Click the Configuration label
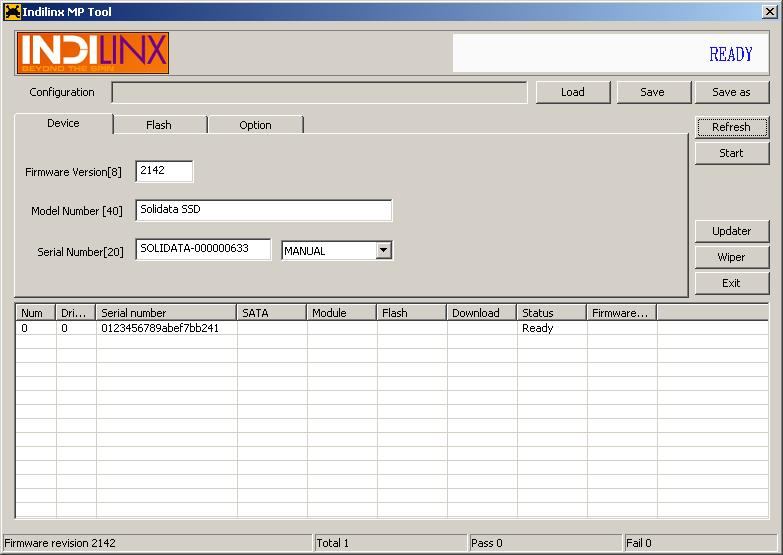The width and height of the screenshot is (783, 555). click(x=62, y=92)
